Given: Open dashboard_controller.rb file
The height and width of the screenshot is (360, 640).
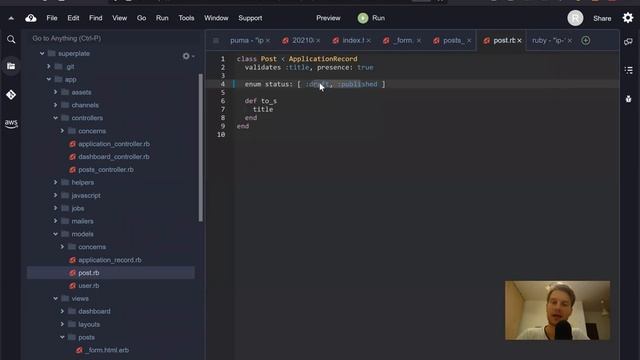Looking at the screenshot, I should tap(114, 157).
